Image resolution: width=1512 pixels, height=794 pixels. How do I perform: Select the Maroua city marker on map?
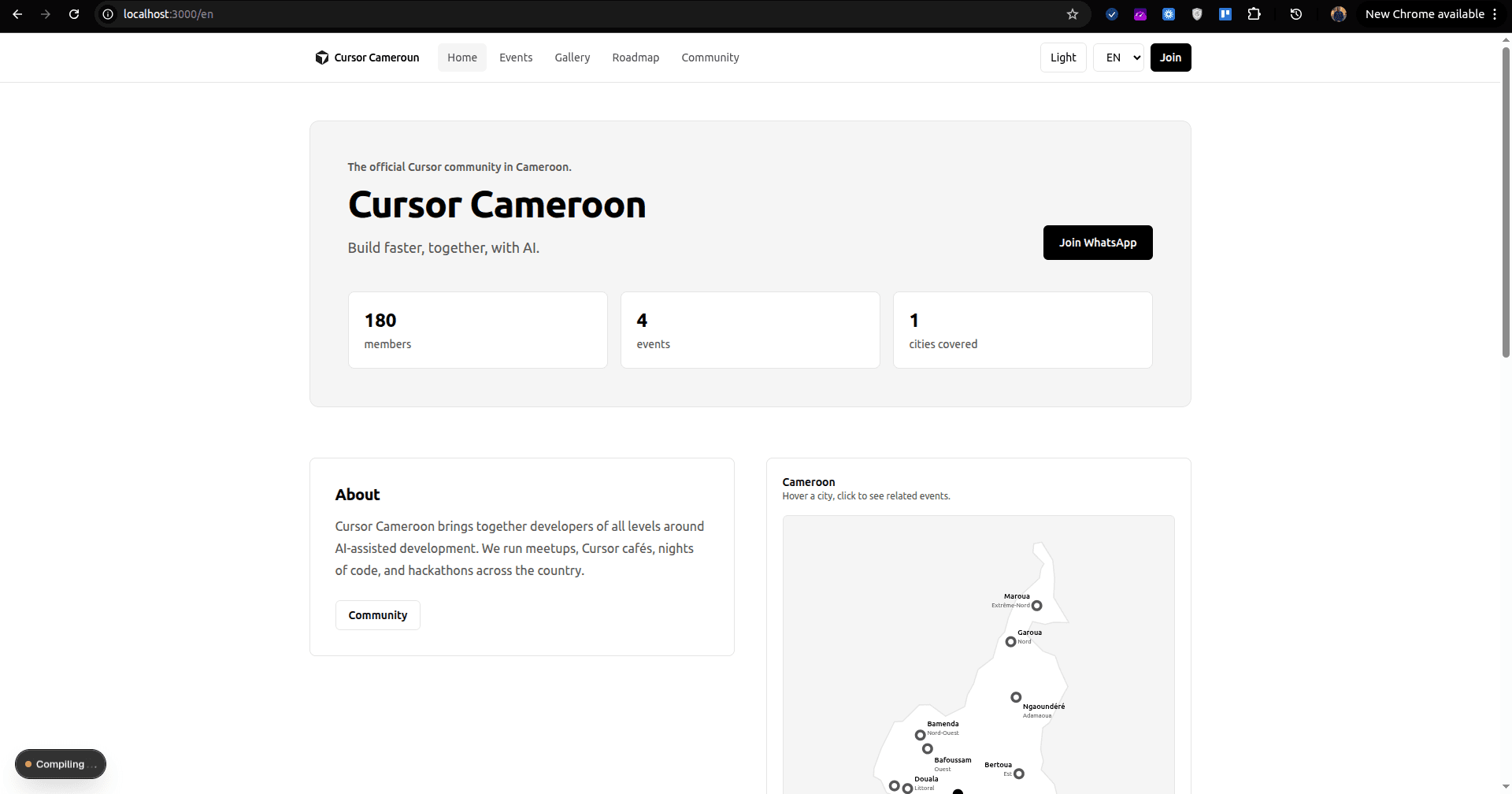click(1037, 606)
